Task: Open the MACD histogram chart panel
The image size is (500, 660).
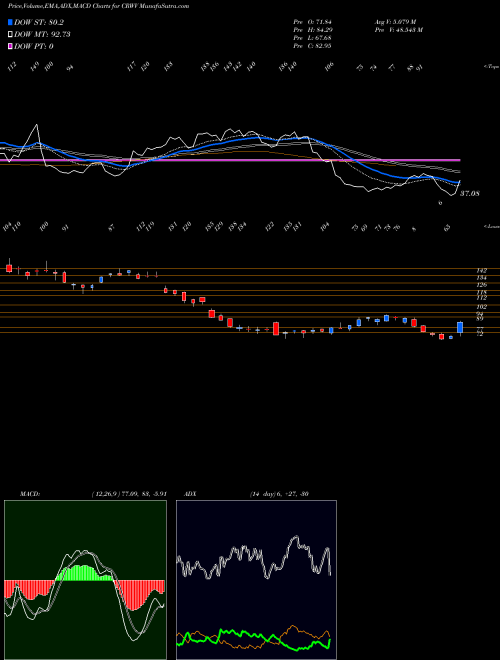Action: pos(85,580)
